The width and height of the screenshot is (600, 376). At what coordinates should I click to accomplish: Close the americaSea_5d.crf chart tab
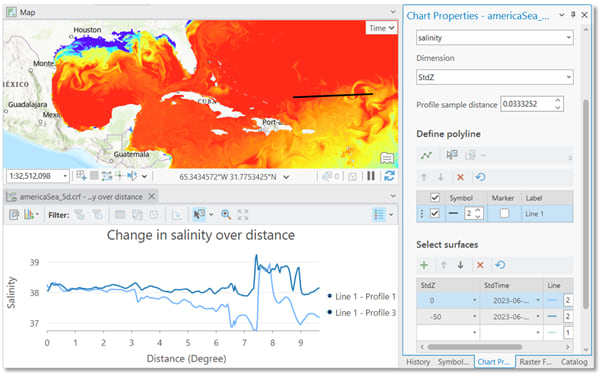[x=152, y=196]
